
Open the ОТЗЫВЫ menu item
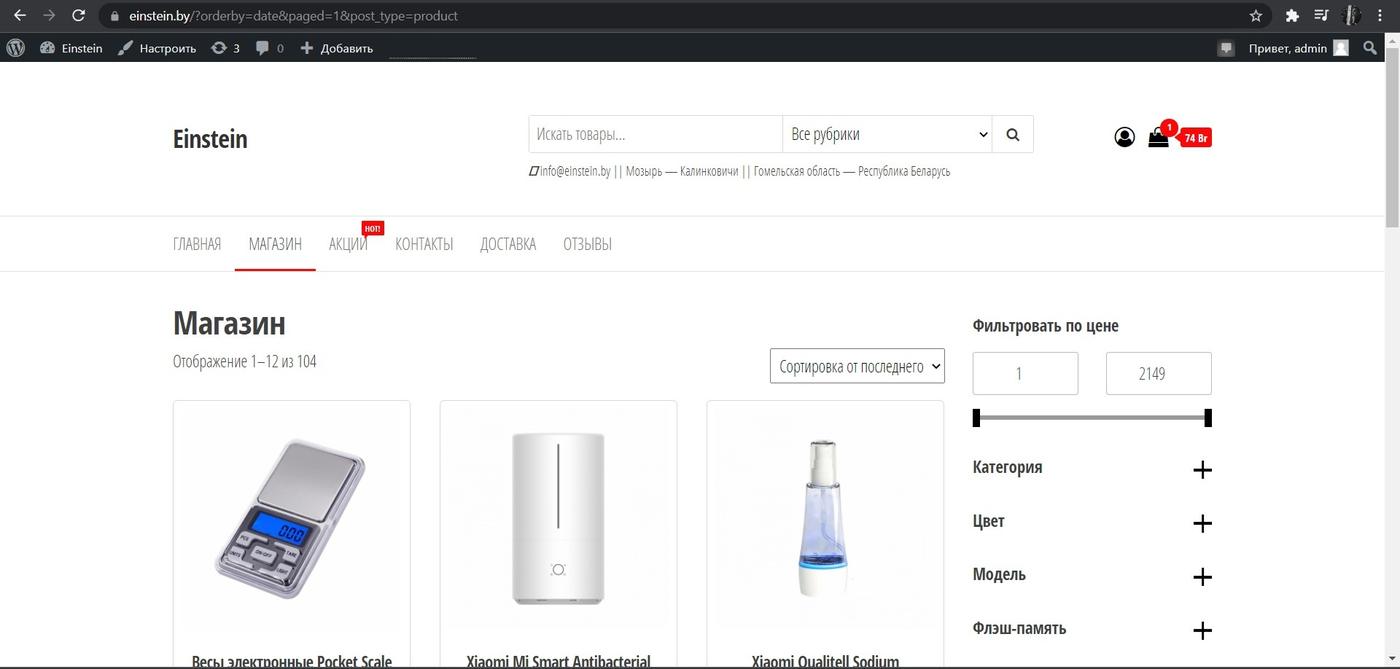pos(587,244)
